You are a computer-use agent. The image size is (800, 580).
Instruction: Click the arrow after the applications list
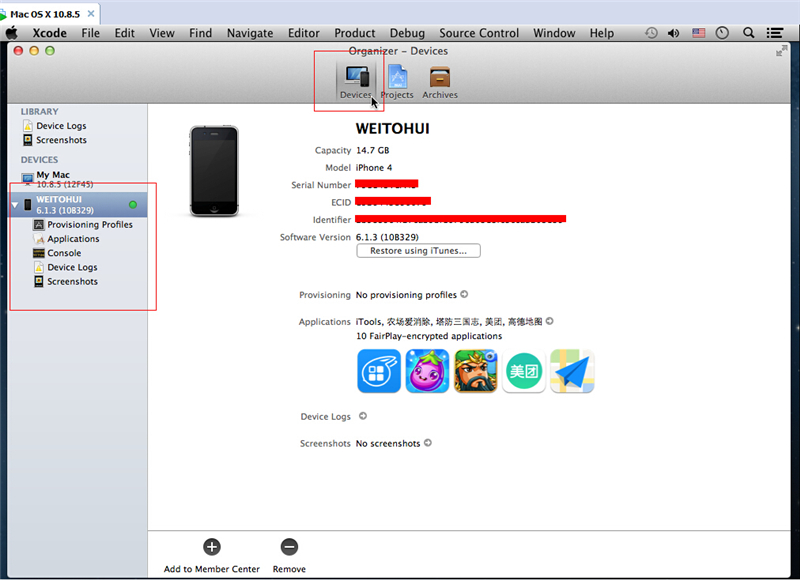click(x=549, y=321)
